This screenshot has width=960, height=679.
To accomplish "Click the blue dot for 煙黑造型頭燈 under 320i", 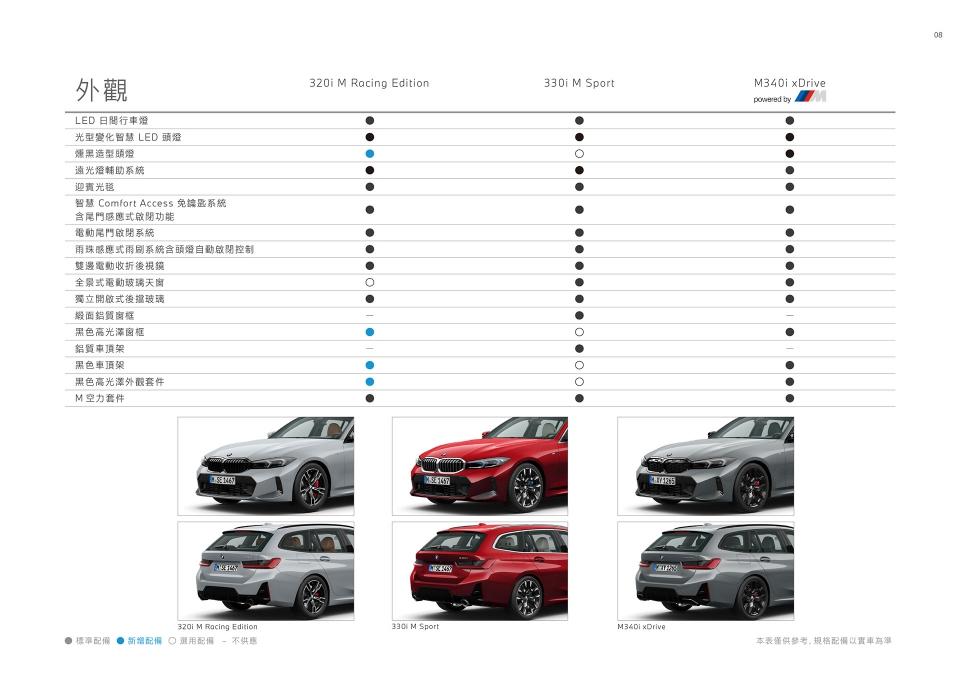I will tap(369, 153).
